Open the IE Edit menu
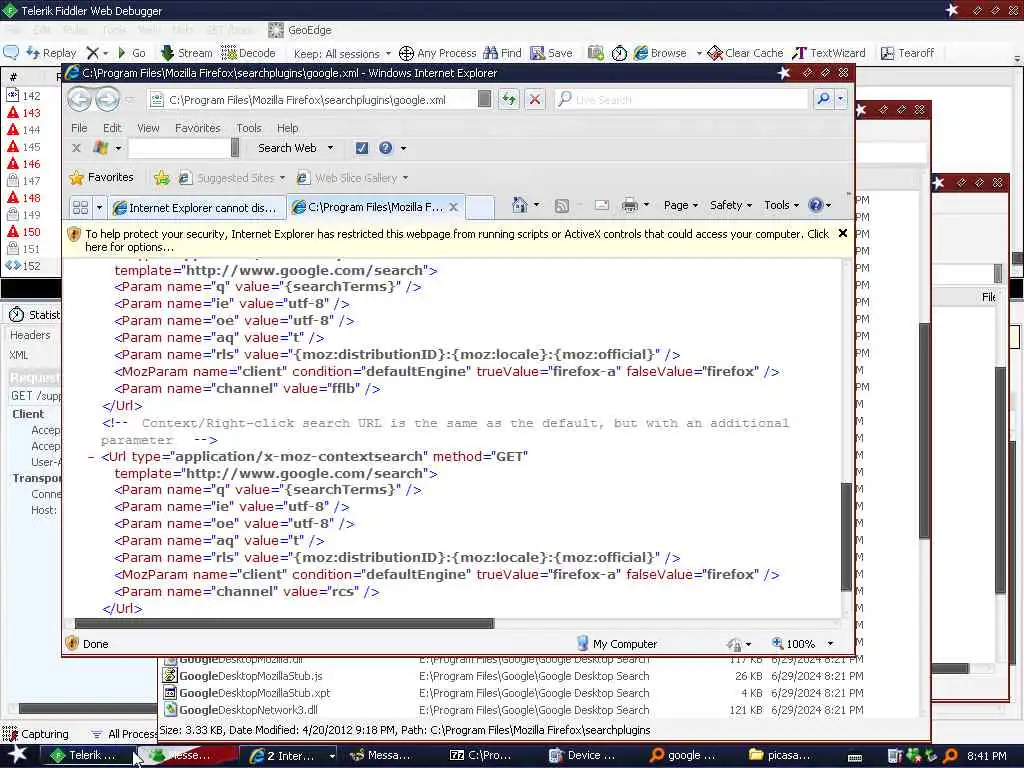The image size is (1024, 768). (x=112, y=128)
